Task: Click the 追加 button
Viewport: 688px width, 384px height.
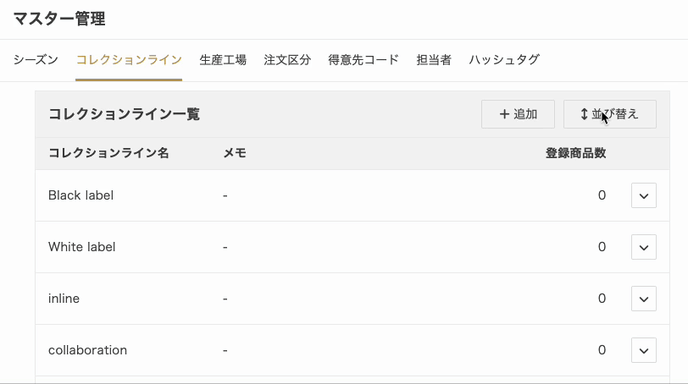Action: point(518,114)
